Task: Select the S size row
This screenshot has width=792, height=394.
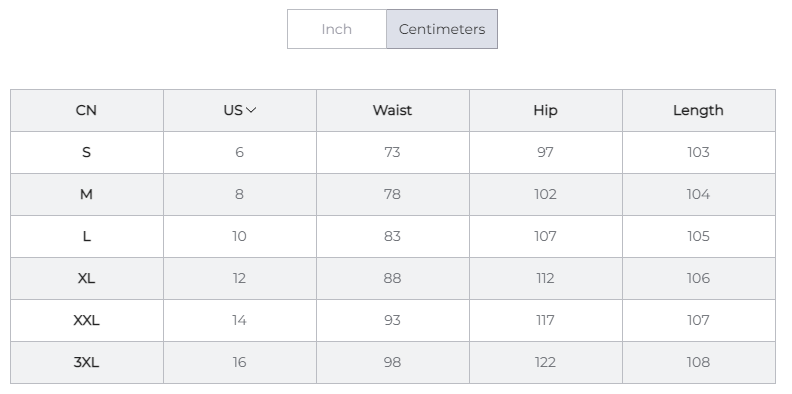Action: tap(393, 152)
